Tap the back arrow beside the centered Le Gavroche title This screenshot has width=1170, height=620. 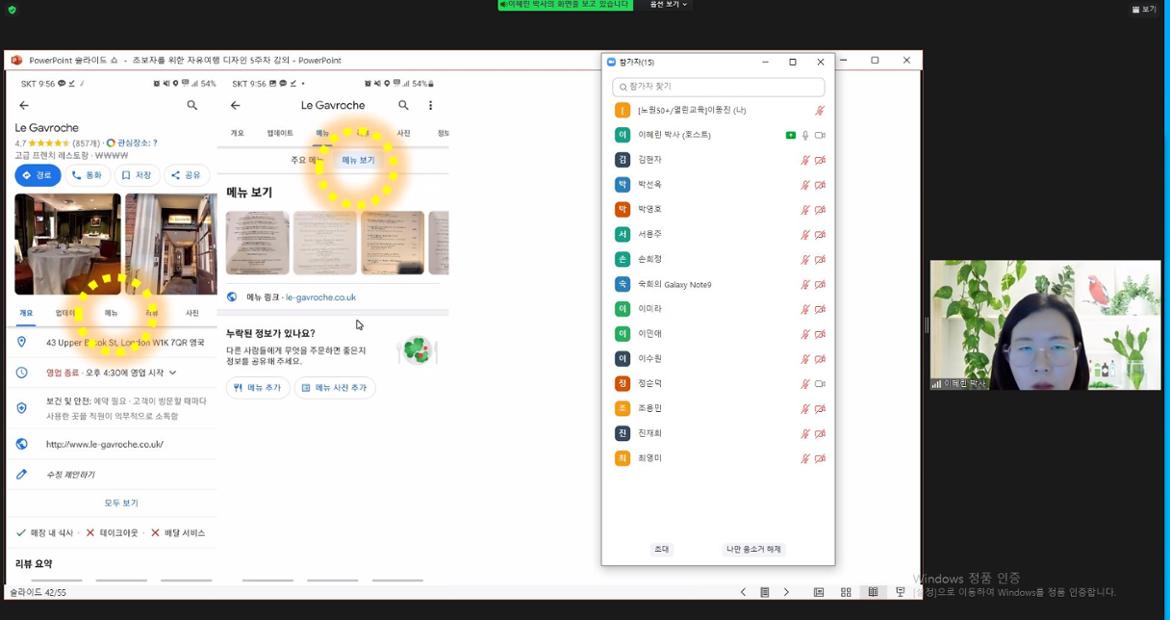pyautogui.click(x=236, y=106)
